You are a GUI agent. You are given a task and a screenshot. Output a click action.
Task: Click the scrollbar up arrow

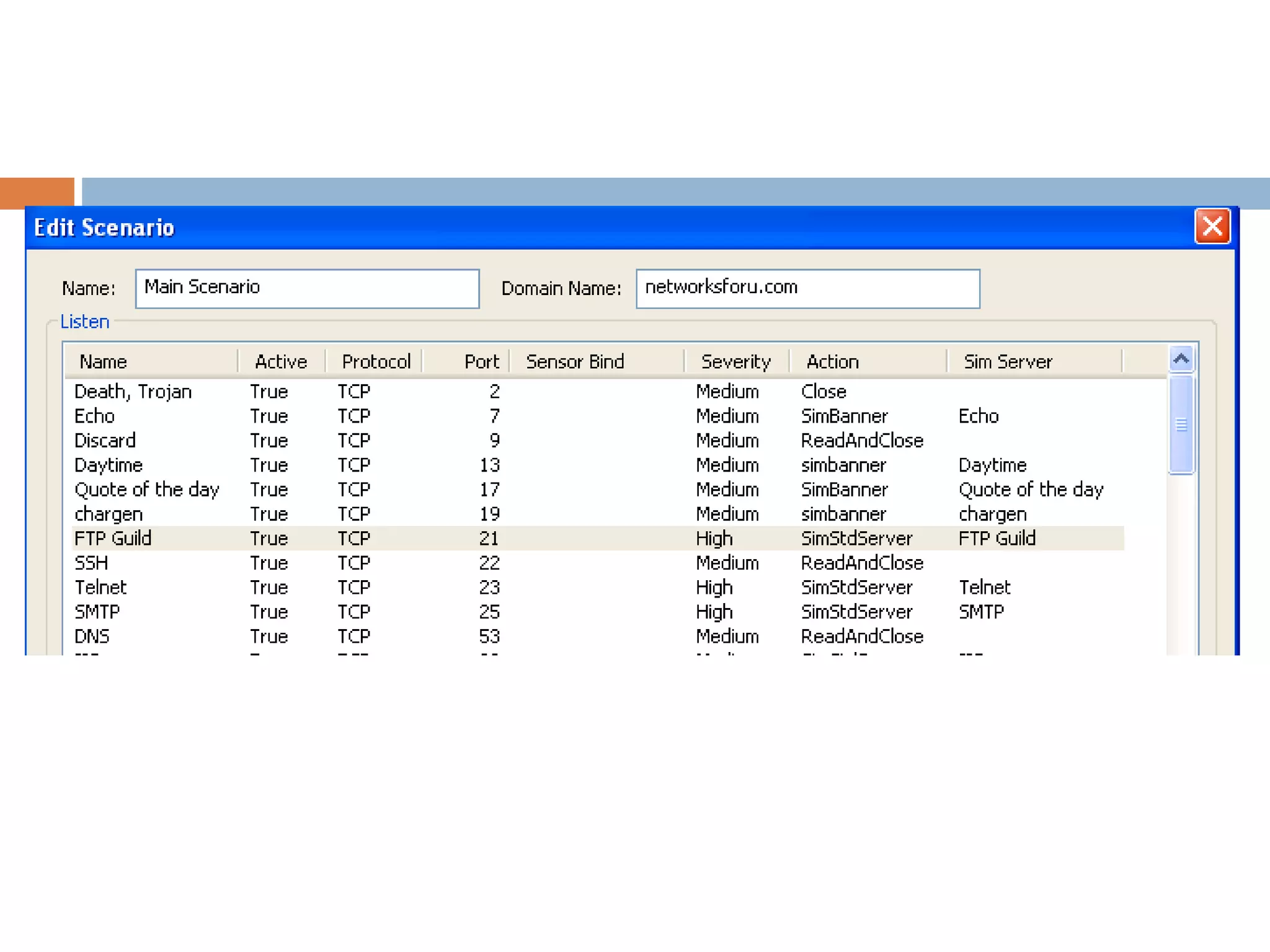coord(1181,359)
